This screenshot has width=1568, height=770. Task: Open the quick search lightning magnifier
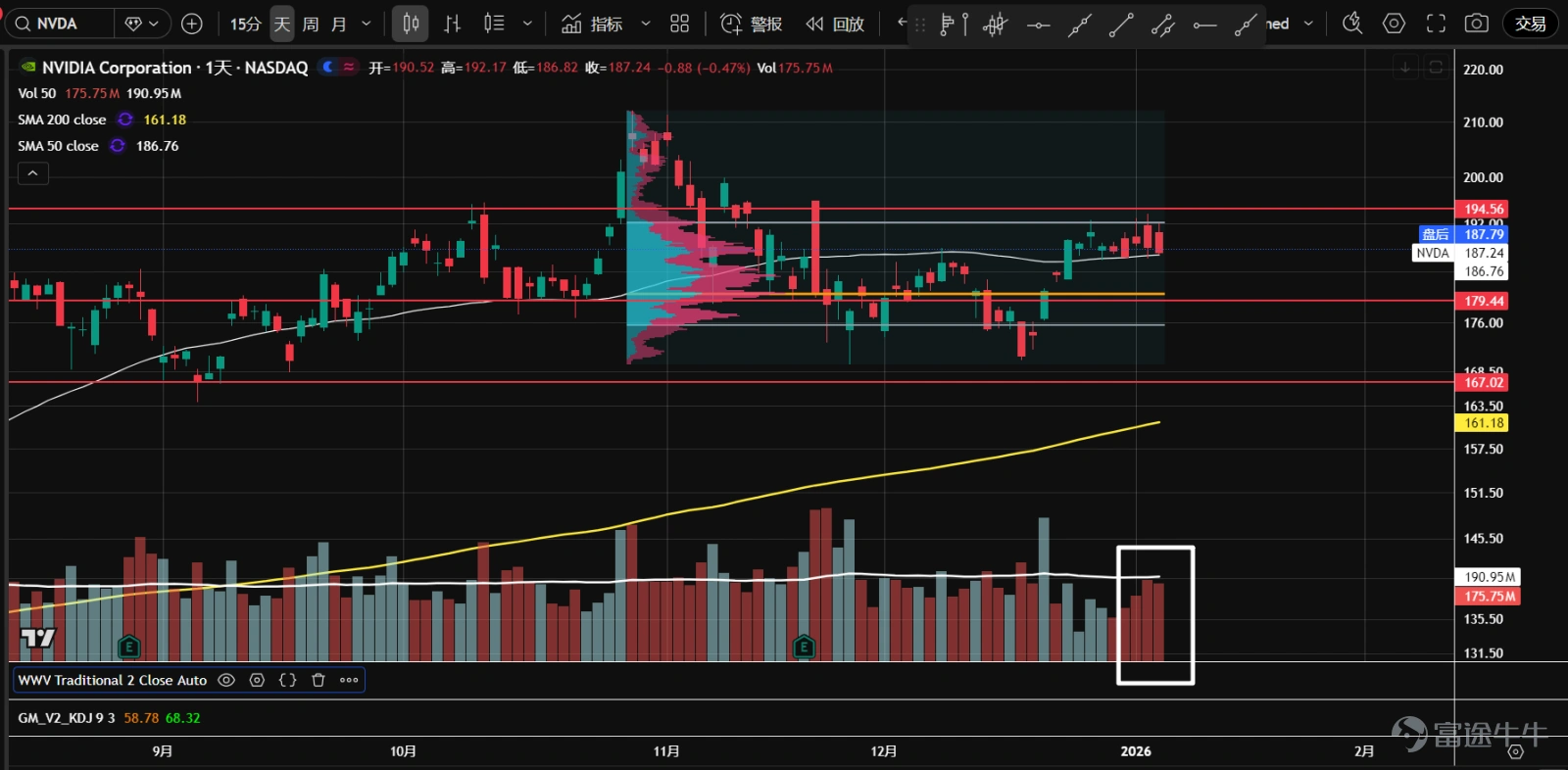(1352, 24)
